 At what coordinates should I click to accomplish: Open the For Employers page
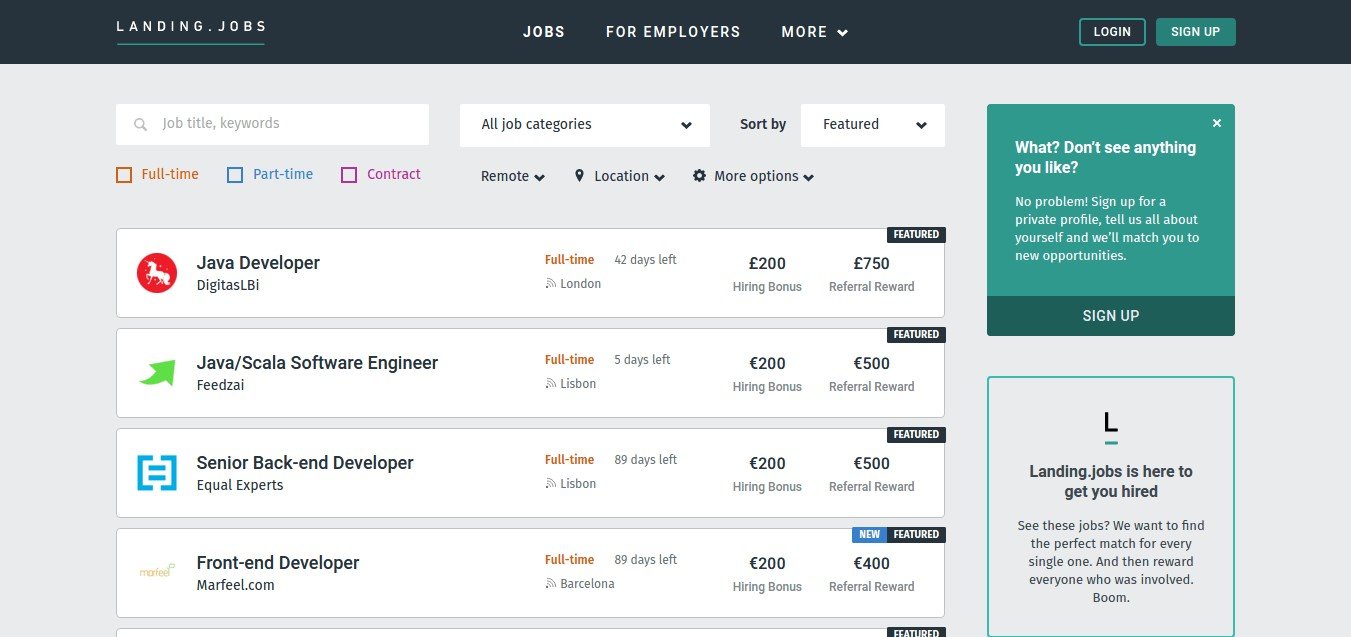(673, 32)
